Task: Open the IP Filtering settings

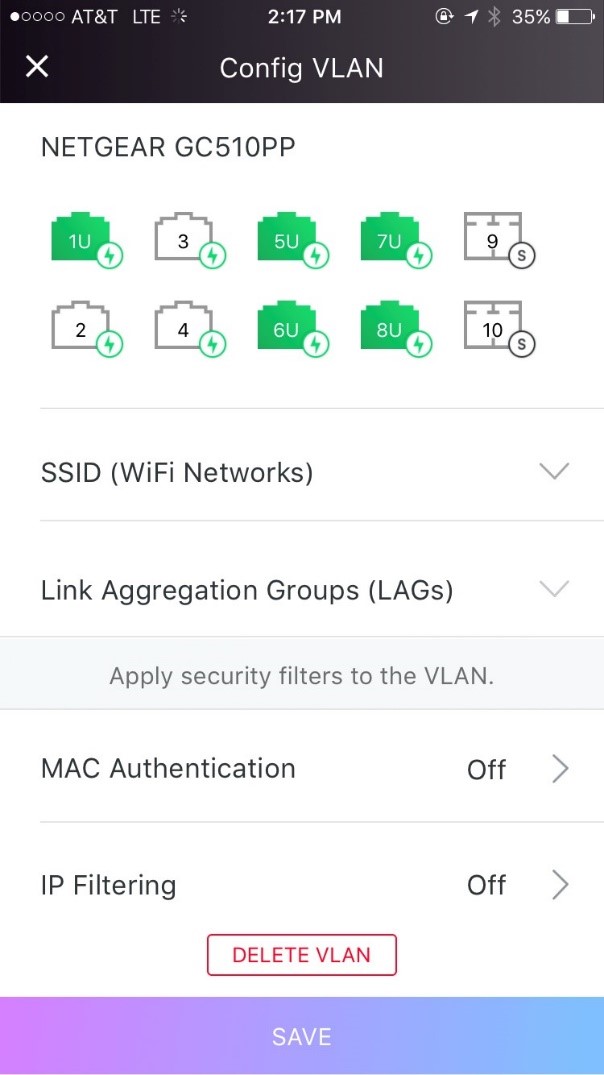Action: [x=559, y=885]
